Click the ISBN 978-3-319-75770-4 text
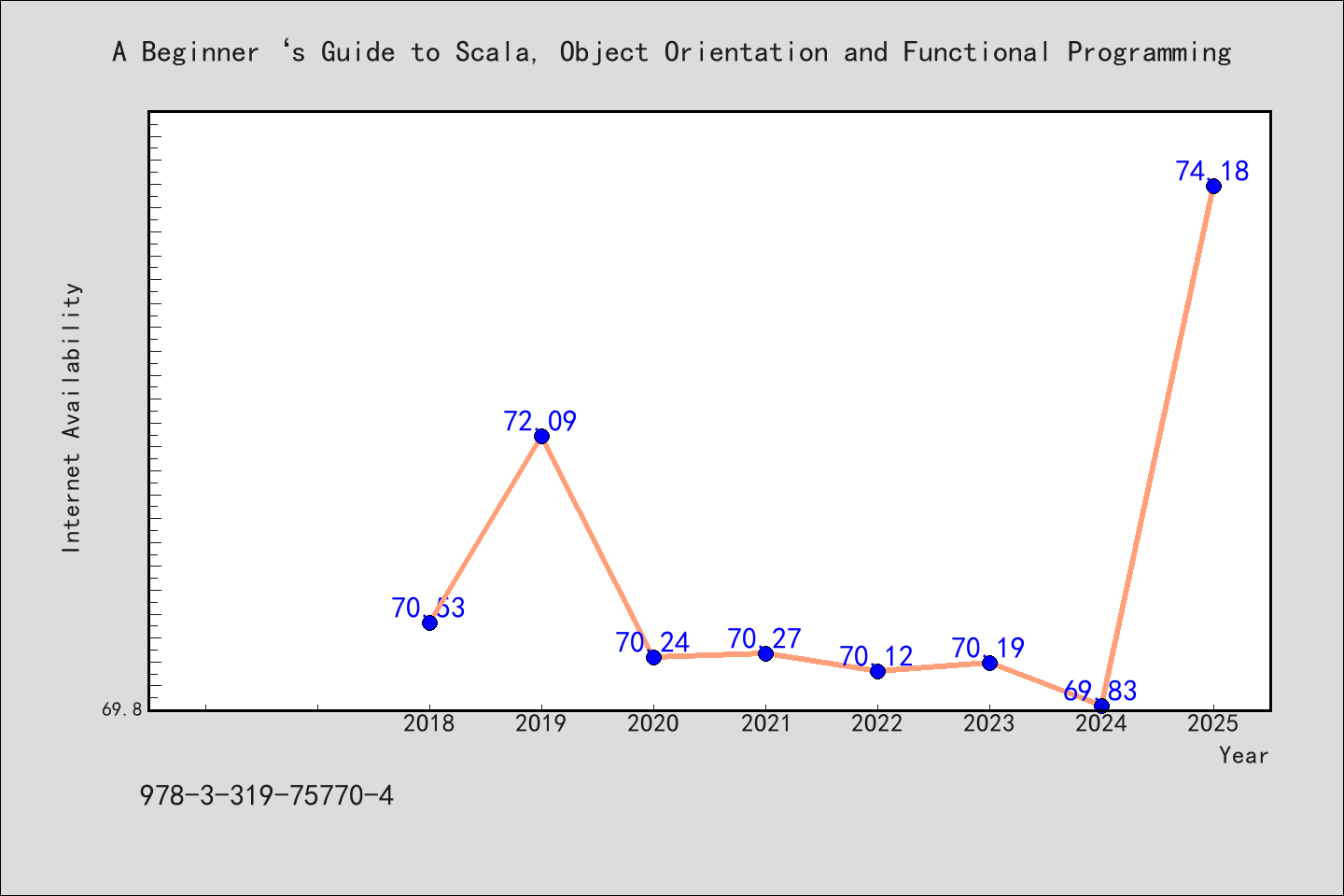This screenshot has height=896, width=1344. pyautogui.click(x=267, y=796)
